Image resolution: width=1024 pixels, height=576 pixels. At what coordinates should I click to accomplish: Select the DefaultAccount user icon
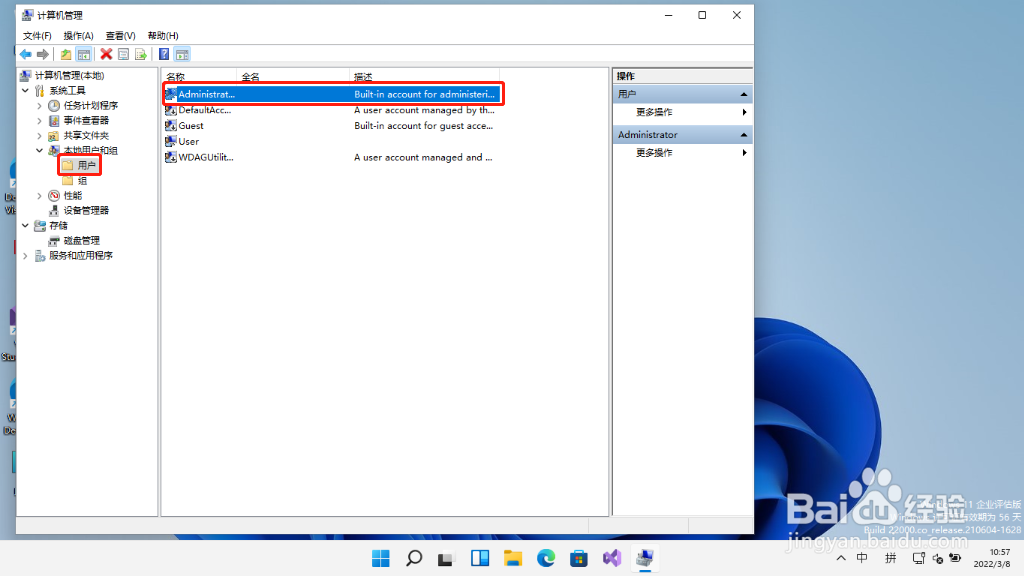point(171,110)
